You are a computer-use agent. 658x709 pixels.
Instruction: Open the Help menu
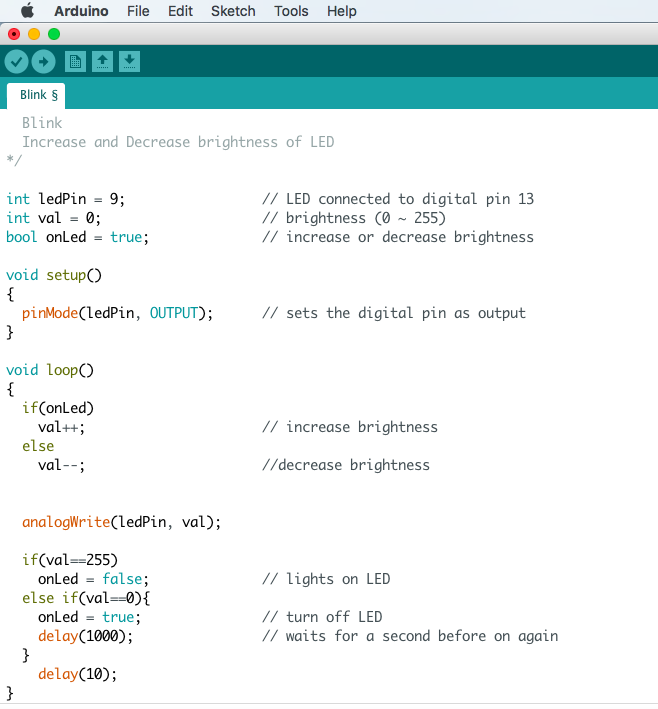342,11
